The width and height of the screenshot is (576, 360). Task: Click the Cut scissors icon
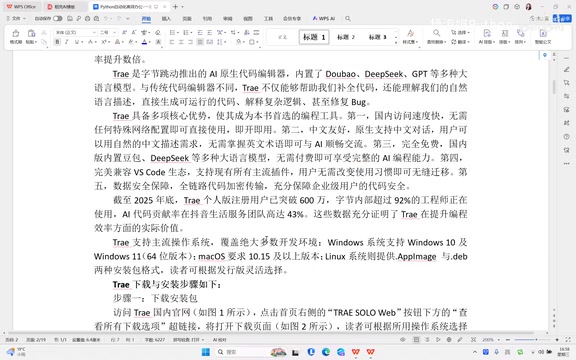click(x=44, y=33)
